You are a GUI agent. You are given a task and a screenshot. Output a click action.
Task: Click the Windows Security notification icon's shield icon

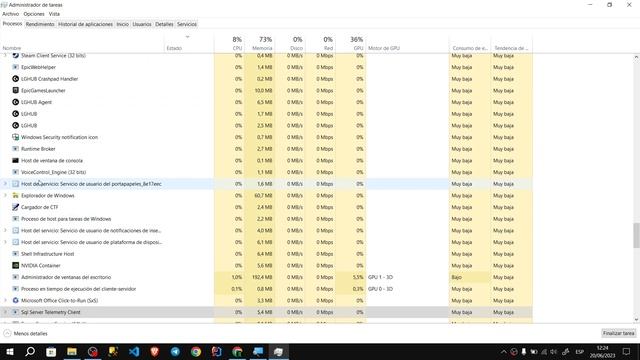(16, 137)
